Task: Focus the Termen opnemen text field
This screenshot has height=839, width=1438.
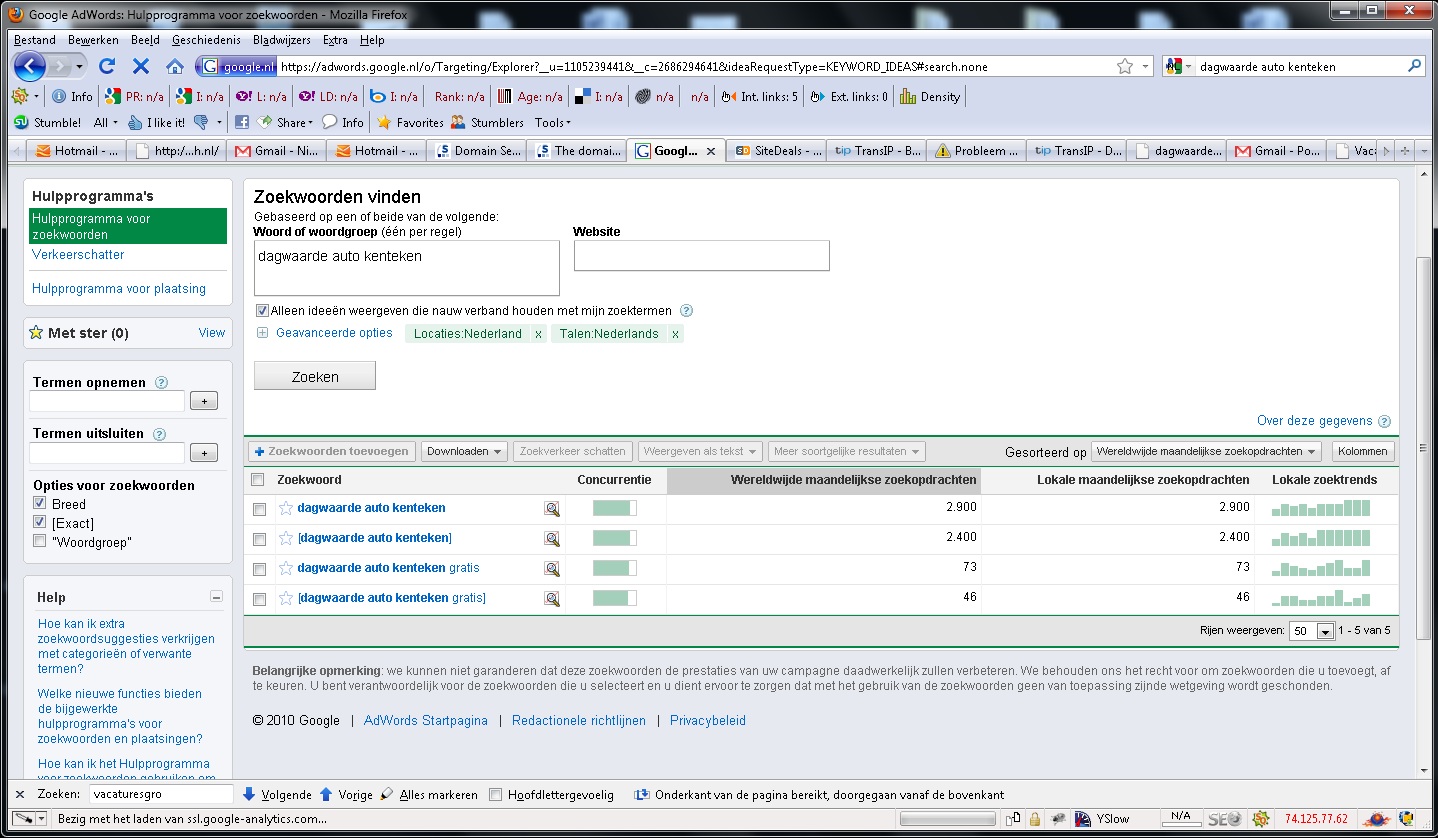Action: coord(107,401)
